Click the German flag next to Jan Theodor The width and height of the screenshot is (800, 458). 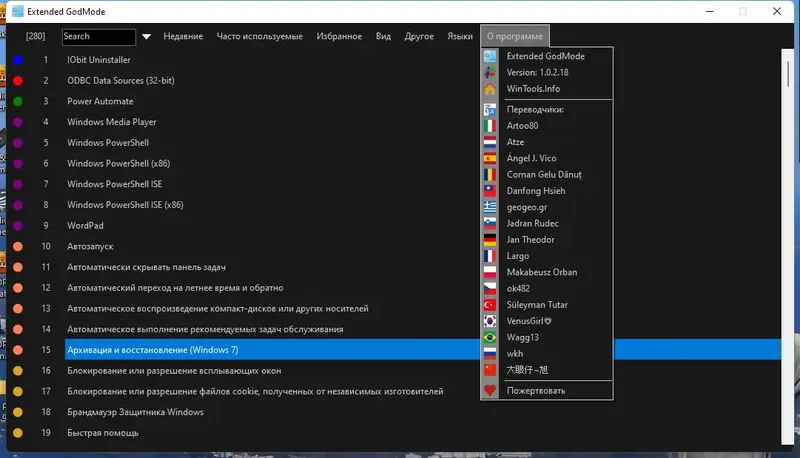click(490, 240)
